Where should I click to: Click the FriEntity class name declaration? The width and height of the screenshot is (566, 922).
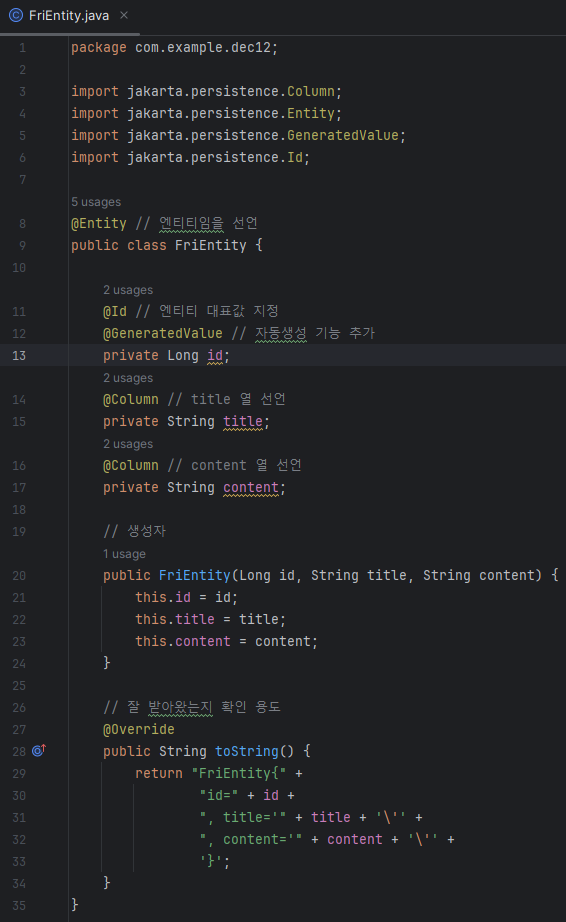click(x=210, y=245)
